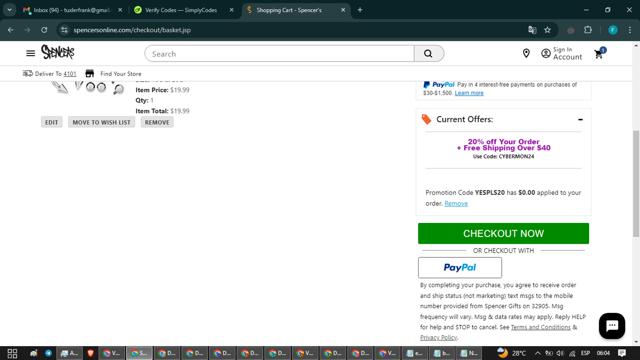Open the shopping cart icon

pos(600,53)
